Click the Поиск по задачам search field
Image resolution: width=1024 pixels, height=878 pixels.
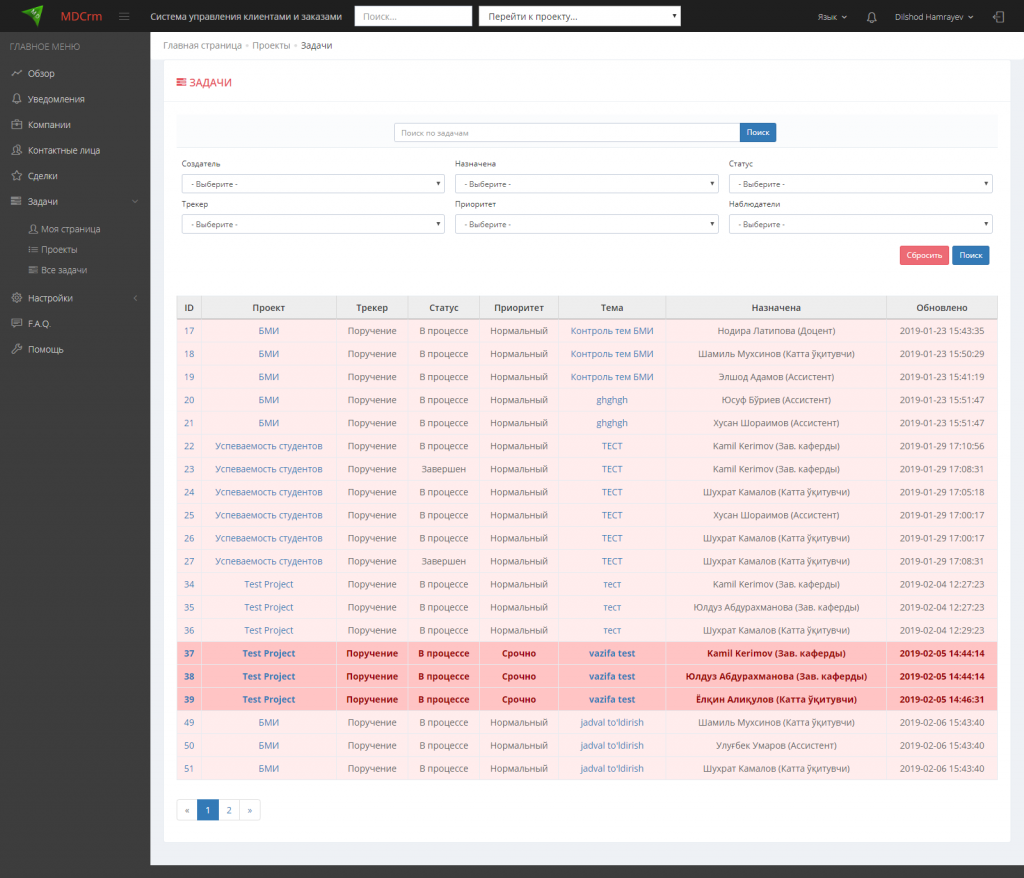click(x=566, y=132)
